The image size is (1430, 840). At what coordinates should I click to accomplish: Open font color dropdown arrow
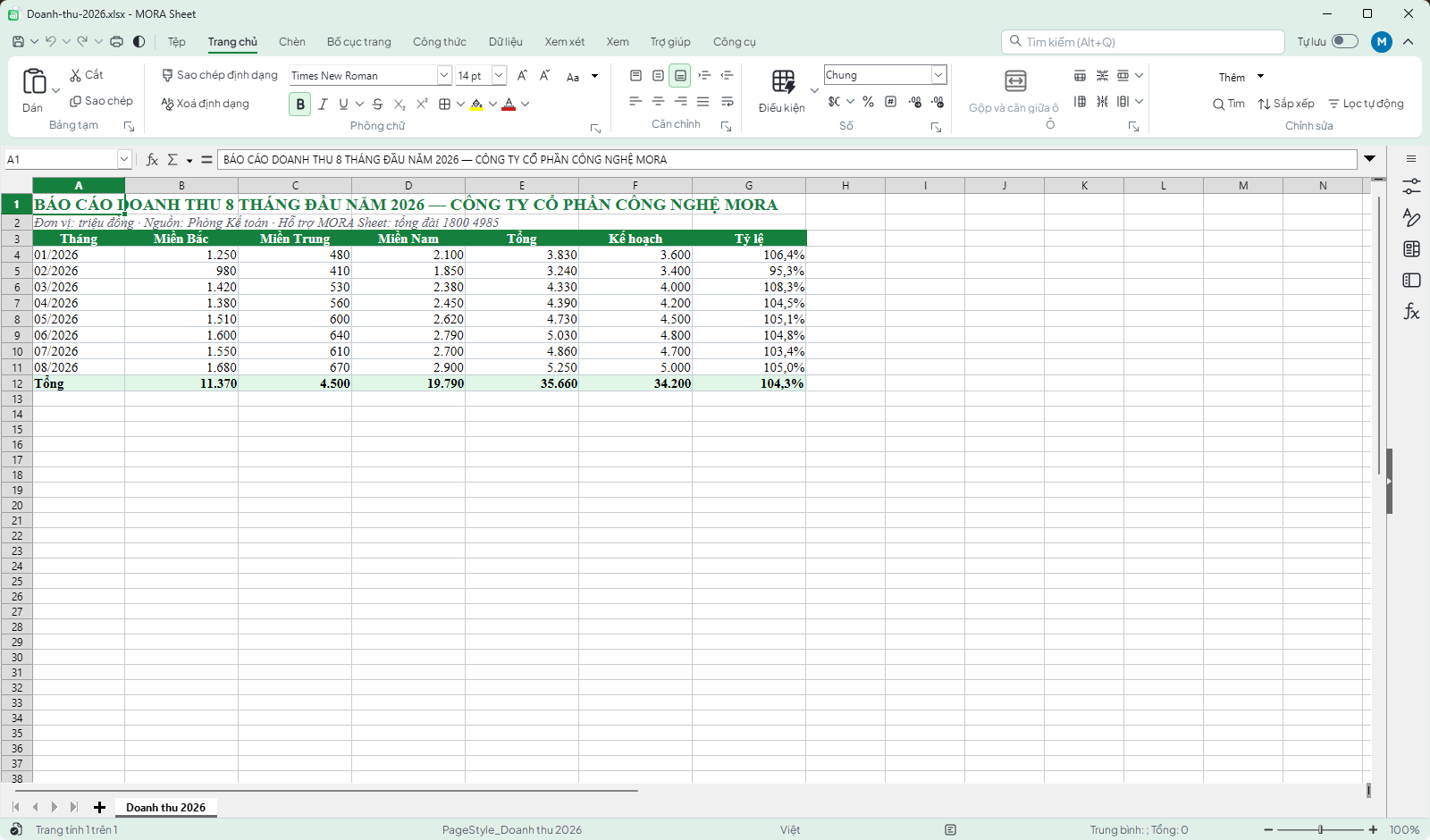(x=526, y=105)
